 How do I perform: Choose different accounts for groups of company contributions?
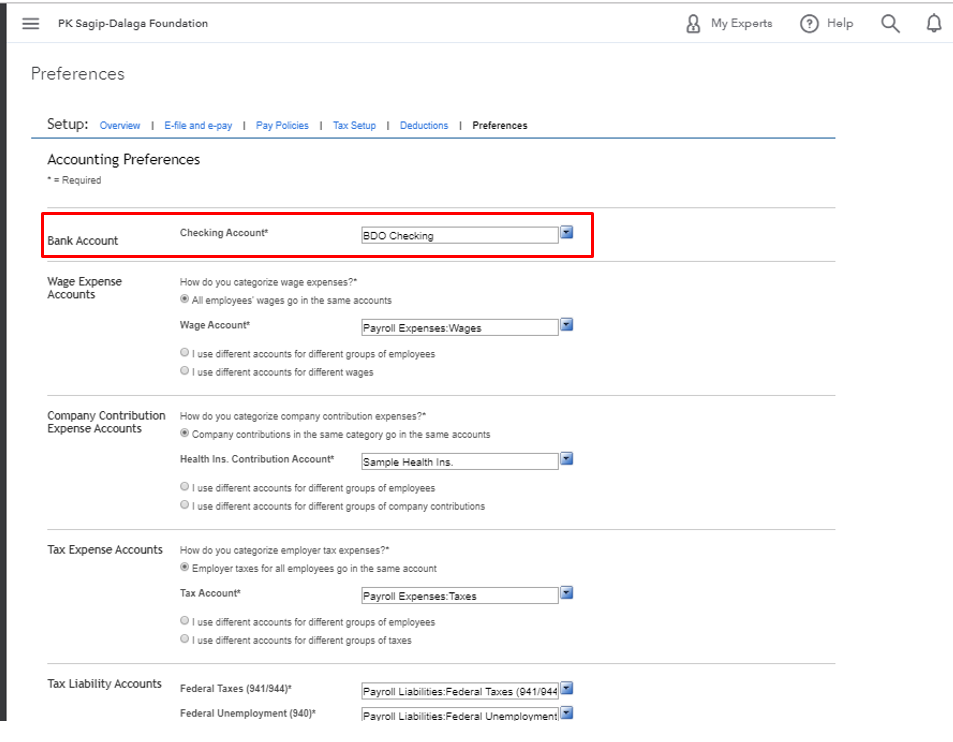point(185,506)
